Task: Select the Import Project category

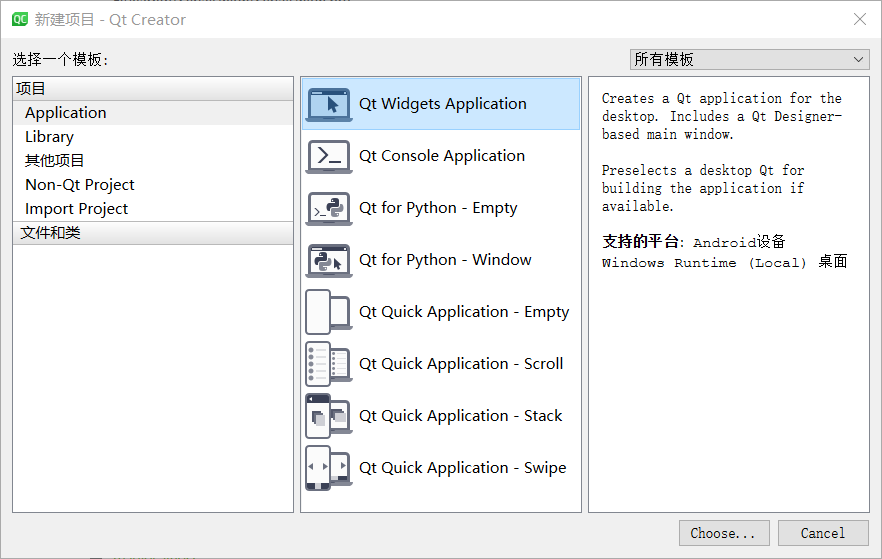Action: [x=77, y=209]
